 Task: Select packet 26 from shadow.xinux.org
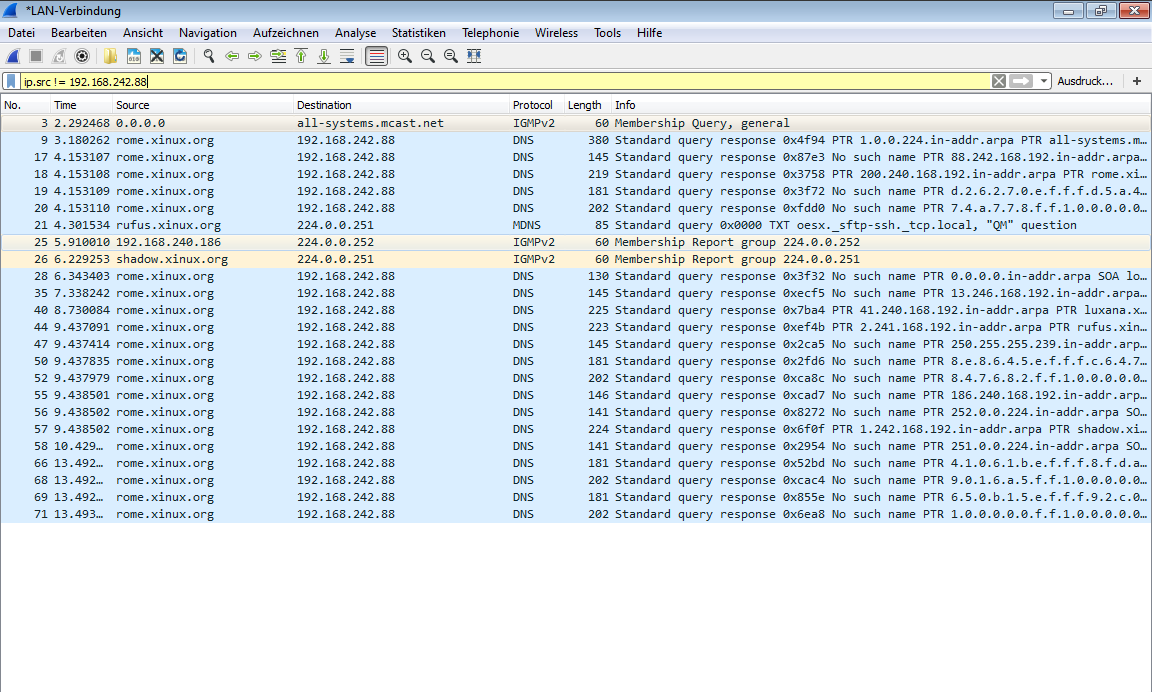click(x=575, y=259)
